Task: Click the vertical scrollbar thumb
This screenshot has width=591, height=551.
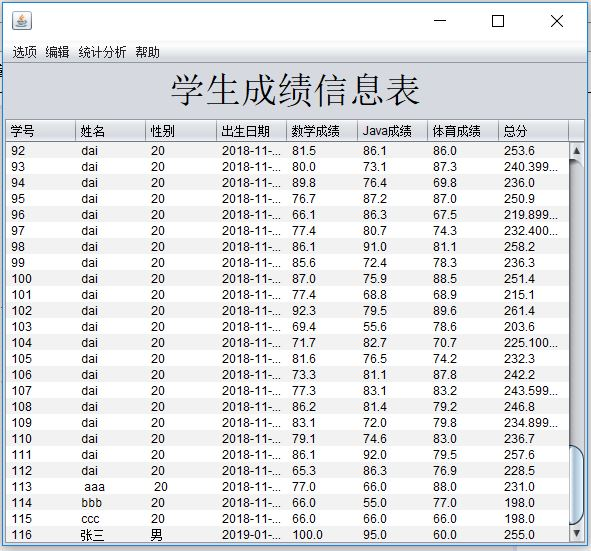Action: pyautogui.click(x=576, y=485)
